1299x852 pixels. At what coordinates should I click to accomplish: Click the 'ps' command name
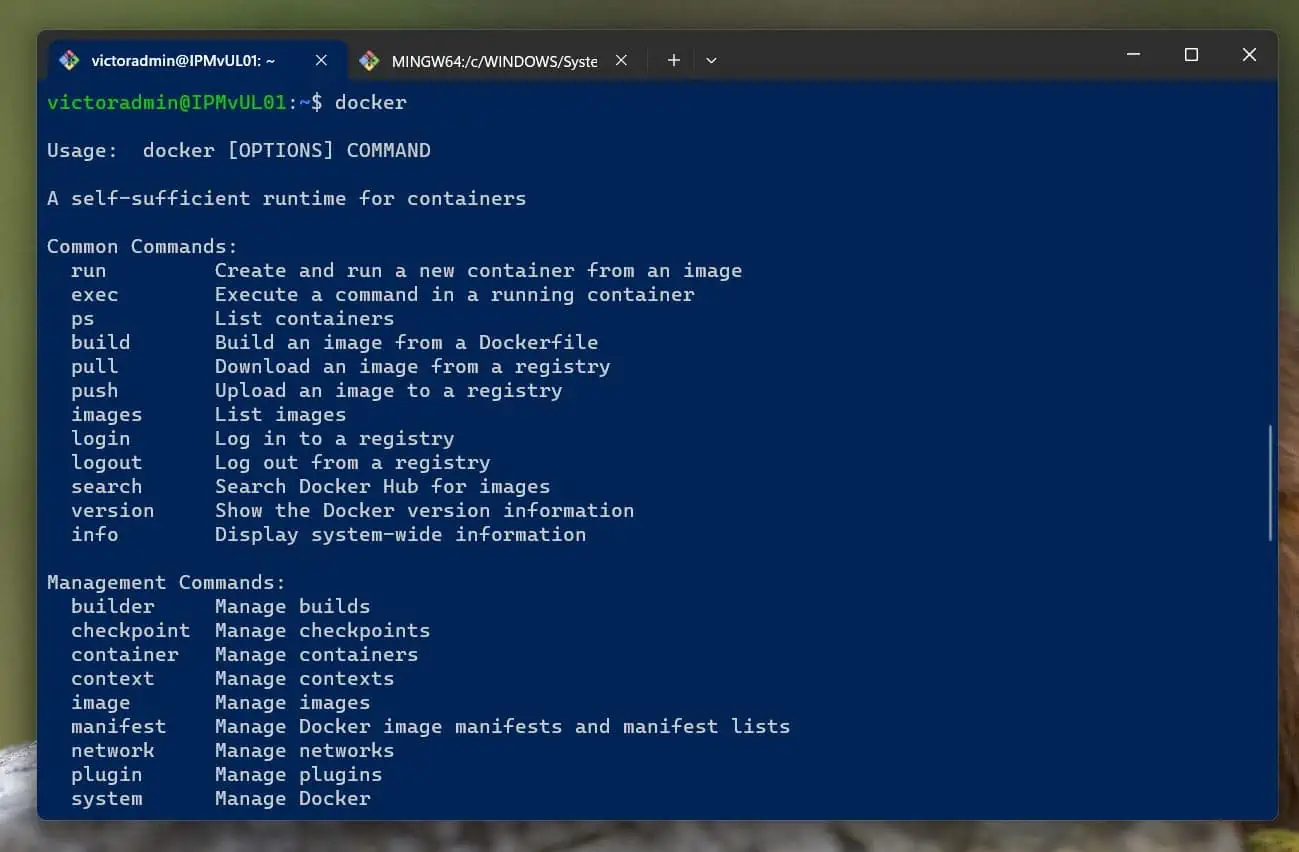point(83,318)
